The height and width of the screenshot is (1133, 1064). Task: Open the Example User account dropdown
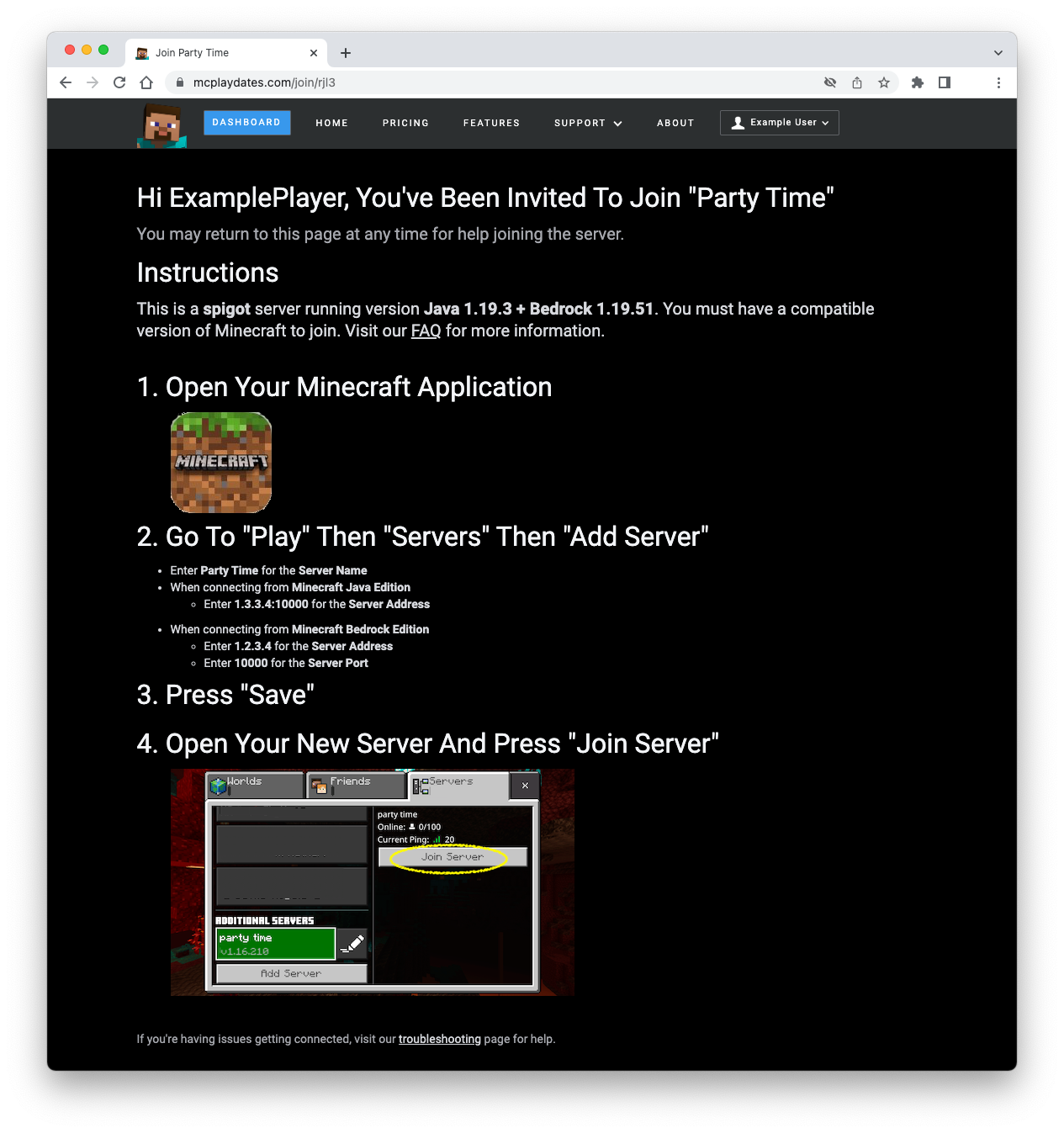pos(778,123)
